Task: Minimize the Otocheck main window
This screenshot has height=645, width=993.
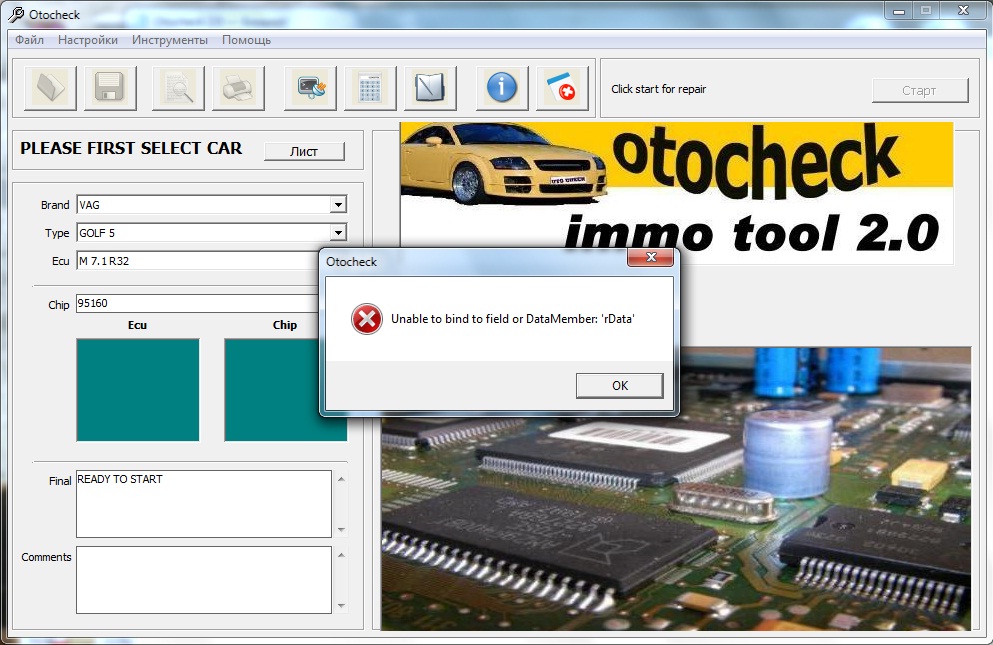Action: (899, 11)
